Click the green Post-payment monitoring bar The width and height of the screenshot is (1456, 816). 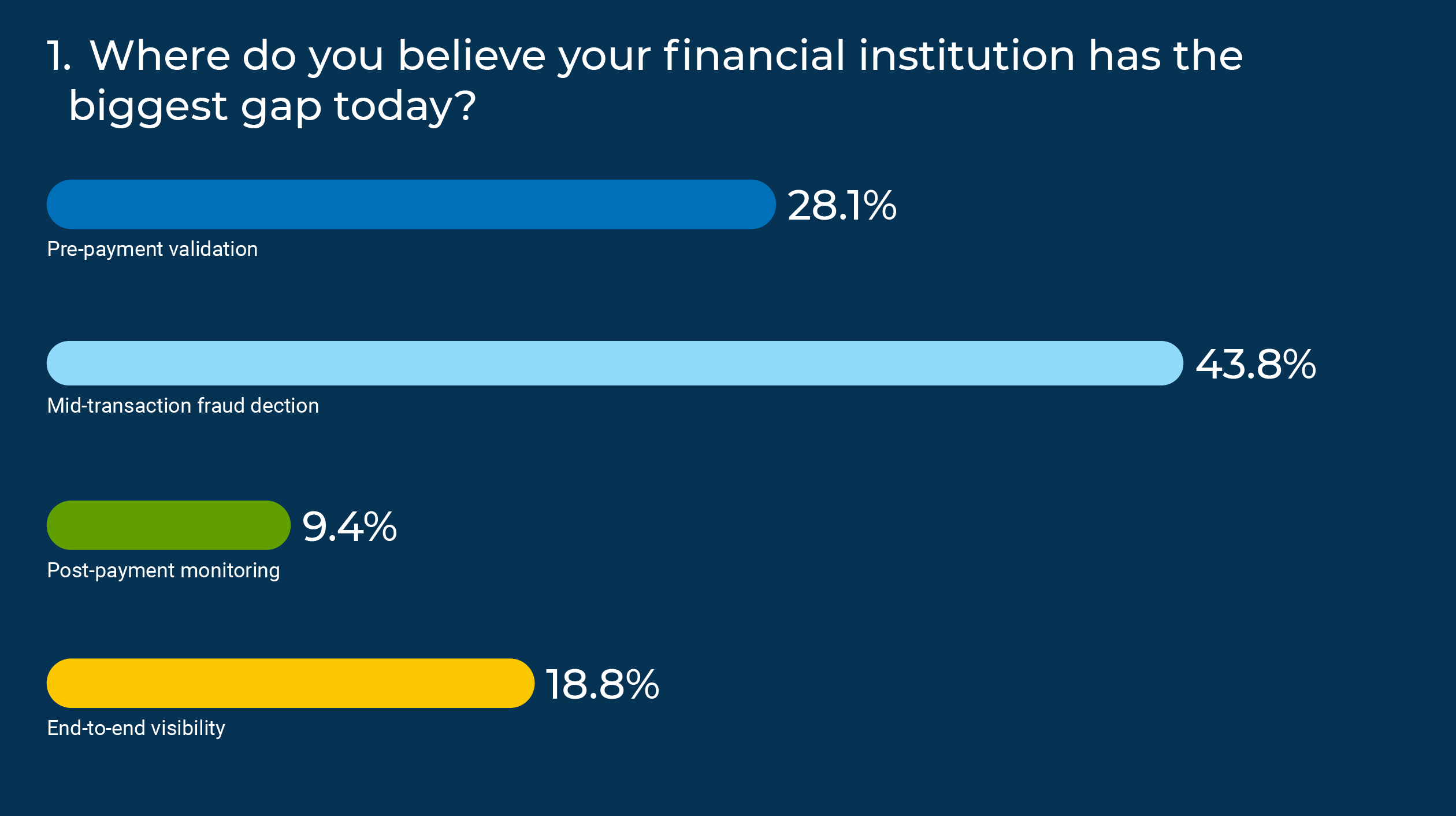168,525
